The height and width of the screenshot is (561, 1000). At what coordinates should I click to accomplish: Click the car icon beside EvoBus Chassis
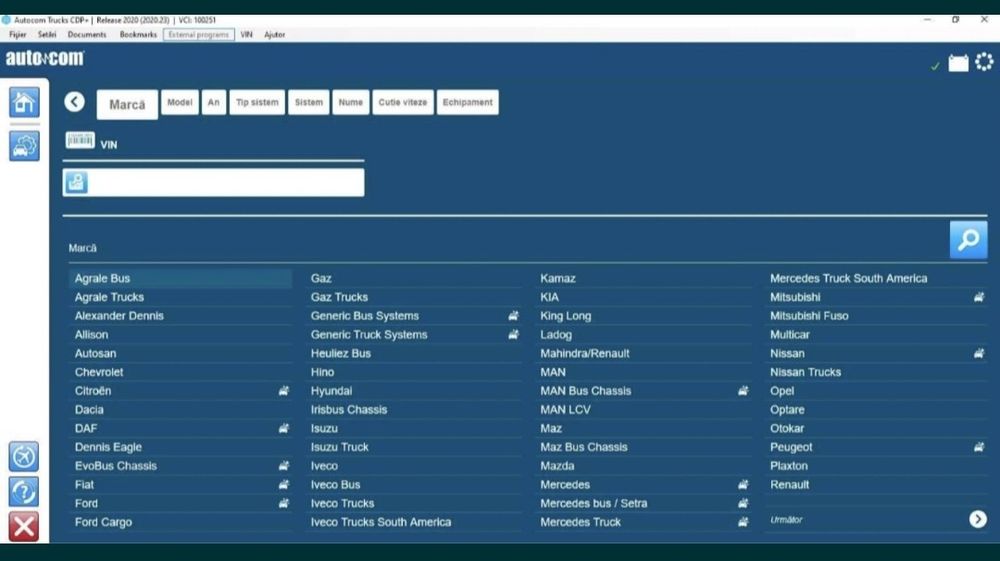pos(284,466)
